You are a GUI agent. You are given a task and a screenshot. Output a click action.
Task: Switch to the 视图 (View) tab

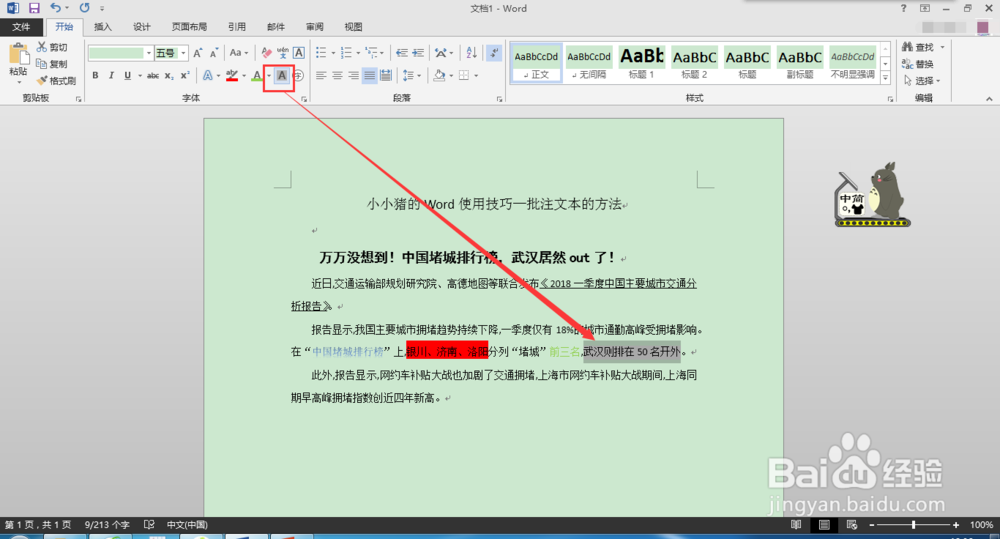click(x=353, y=27)
